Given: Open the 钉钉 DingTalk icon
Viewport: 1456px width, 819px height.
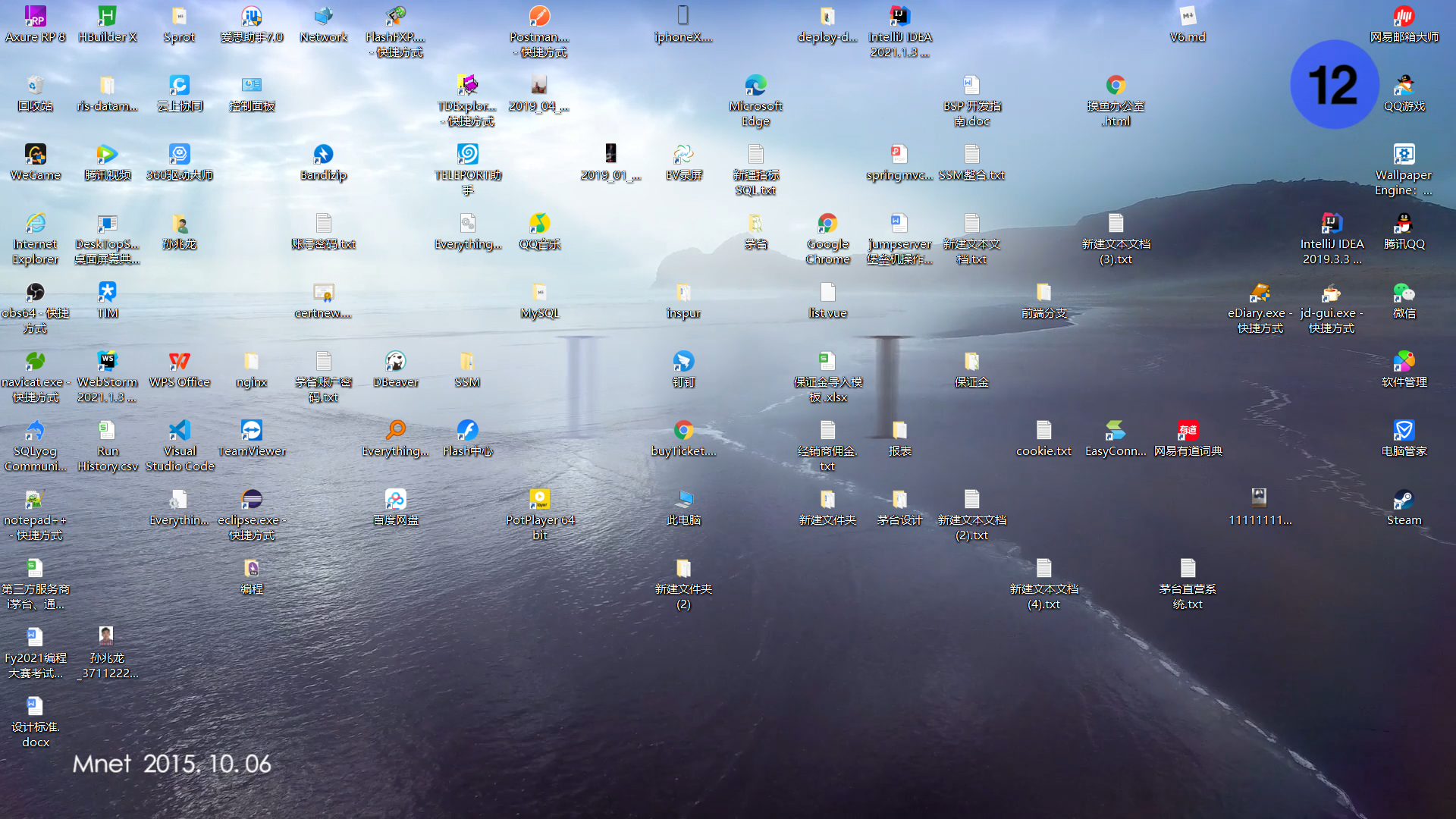Looking at the screenshot, I should pyautogui.click(x=684, y=370).
